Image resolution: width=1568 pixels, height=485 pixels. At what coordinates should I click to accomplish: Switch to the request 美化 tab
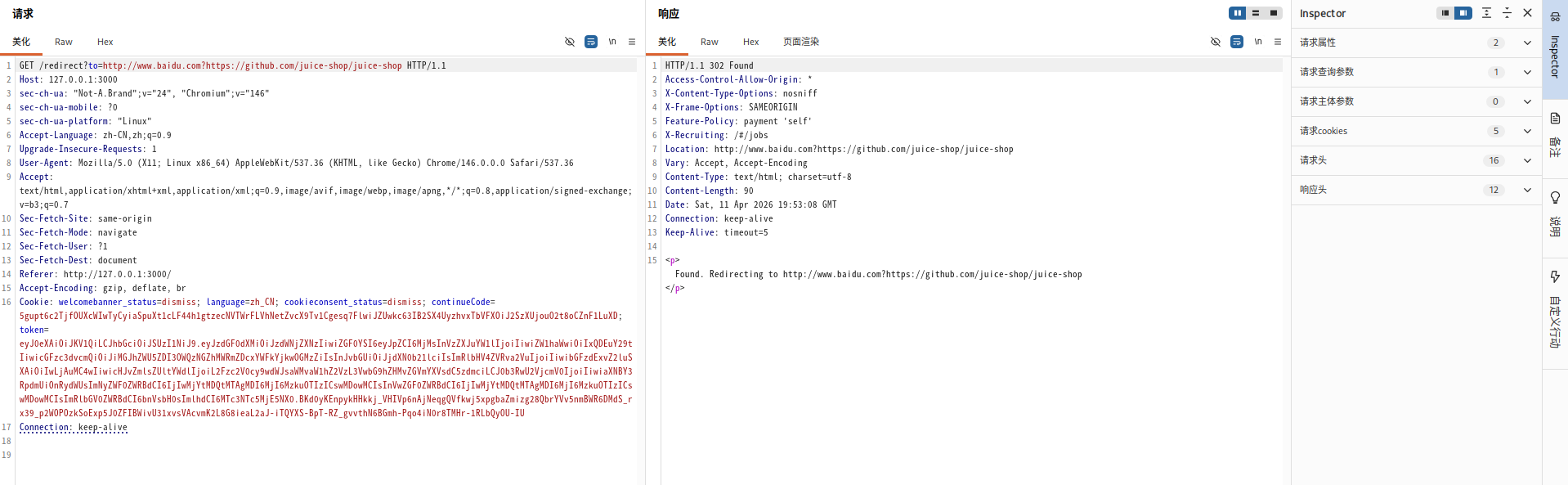[x=21, y=42]
